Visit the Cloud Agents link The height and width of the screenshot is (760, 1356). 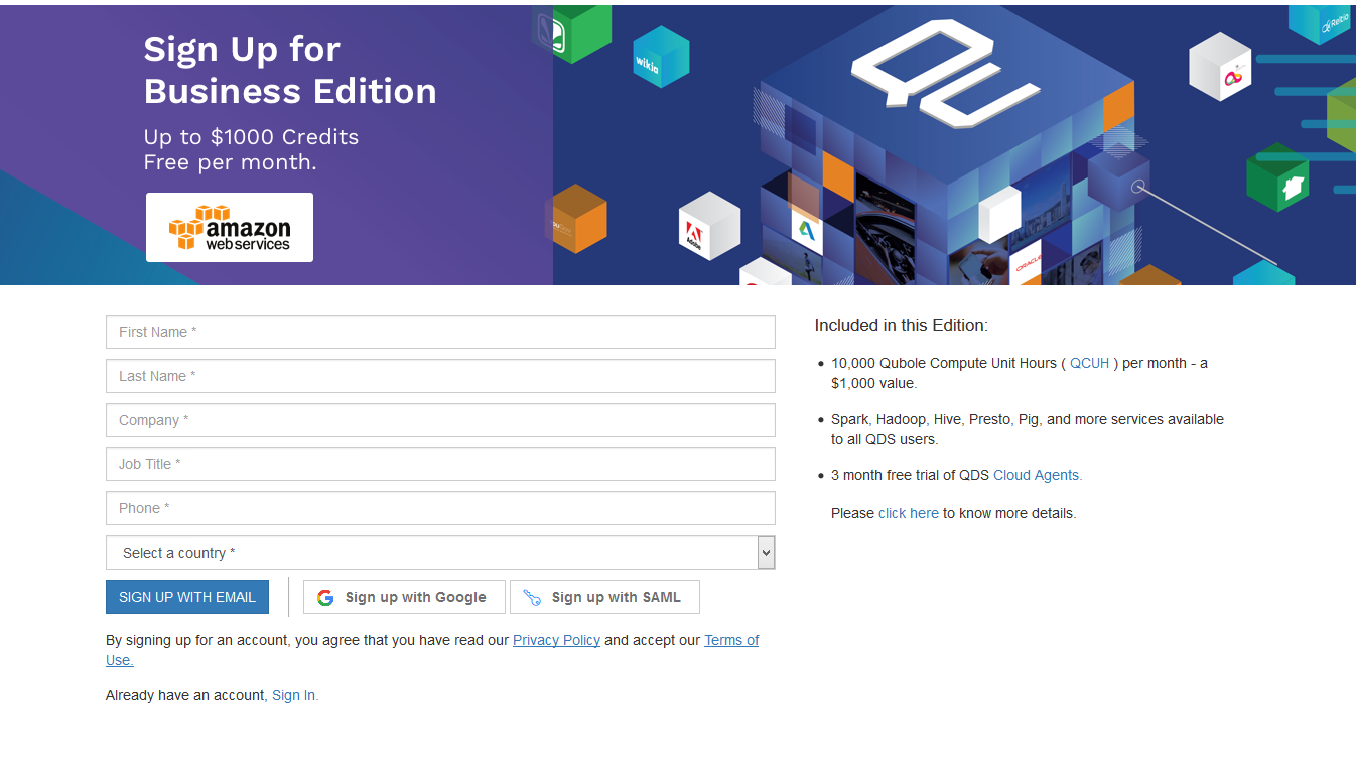(1037, 475)
